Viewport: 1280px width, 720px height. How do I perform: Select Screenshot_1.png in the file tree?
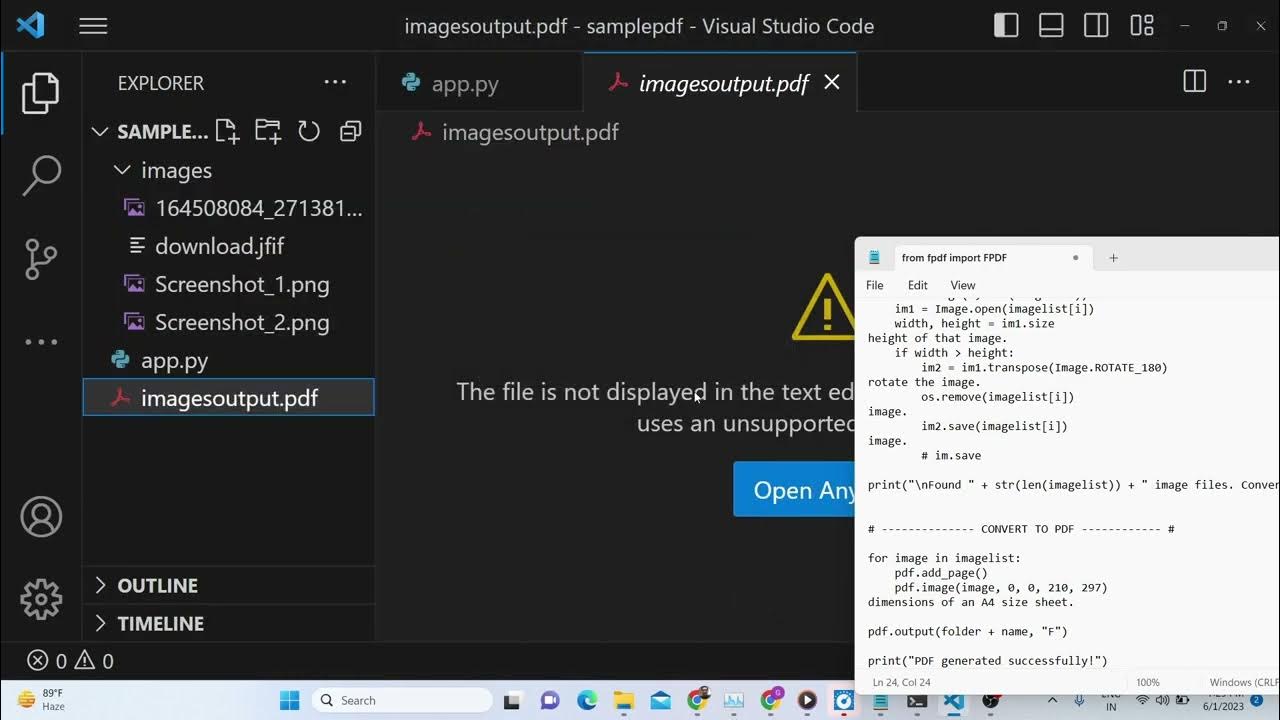(x=241, y=284)
